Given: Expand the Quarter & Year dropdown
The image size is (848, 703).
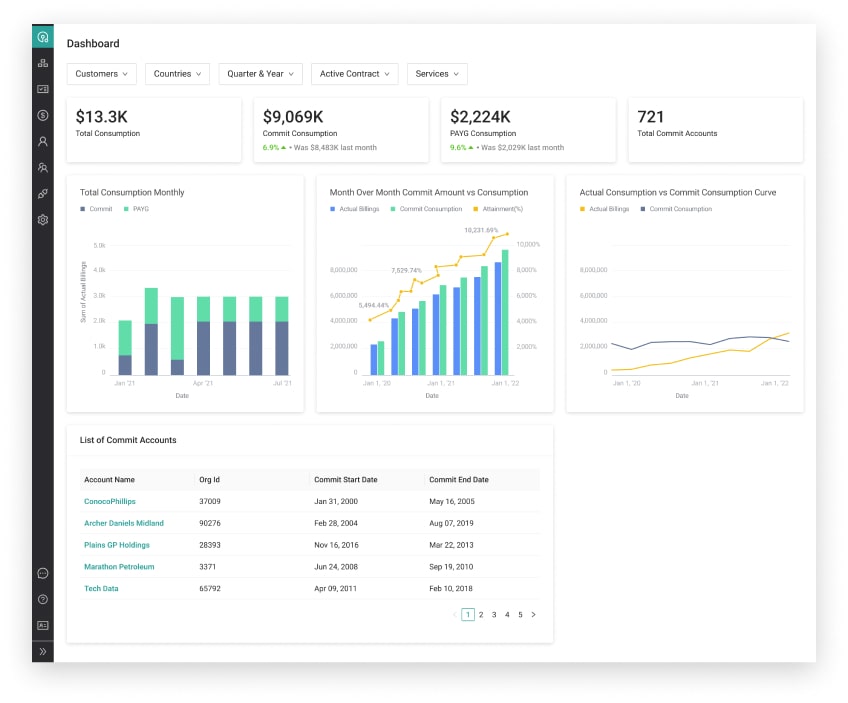Looking at the screenshot, I should (x=260, y=74).
